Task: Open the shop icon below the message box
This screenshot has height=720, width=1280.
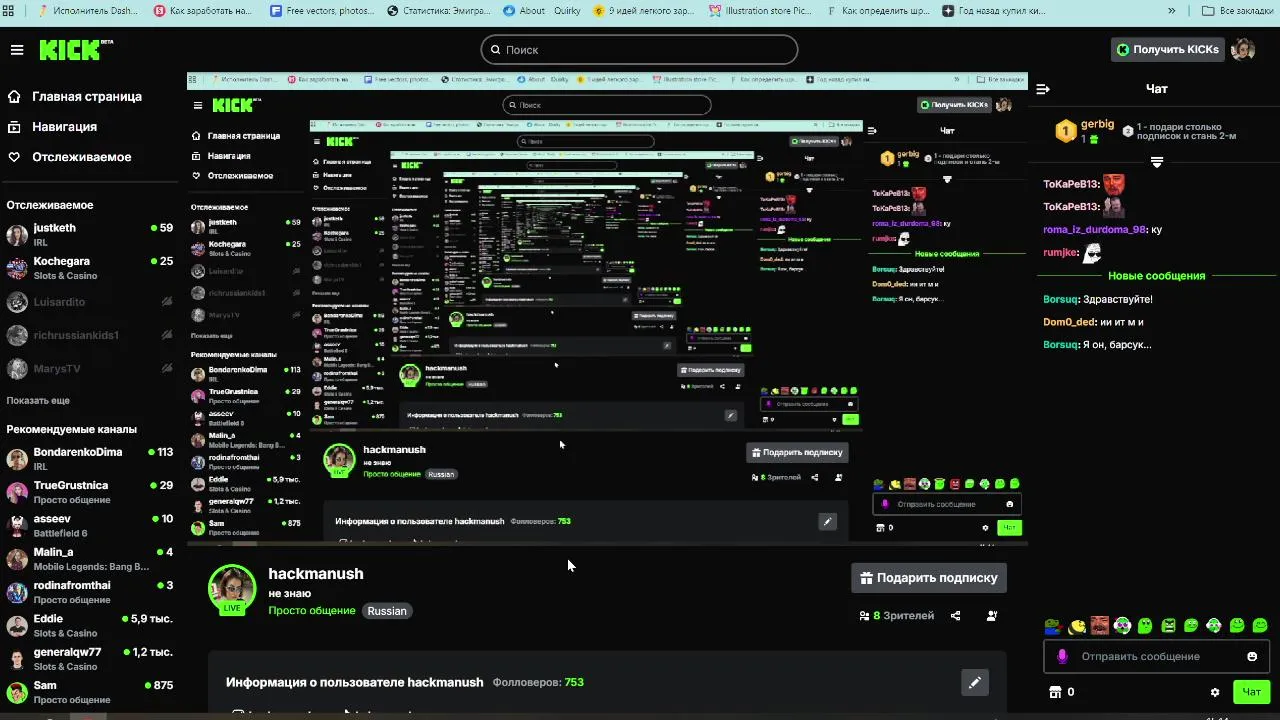Action: (x=1054, y=692)
